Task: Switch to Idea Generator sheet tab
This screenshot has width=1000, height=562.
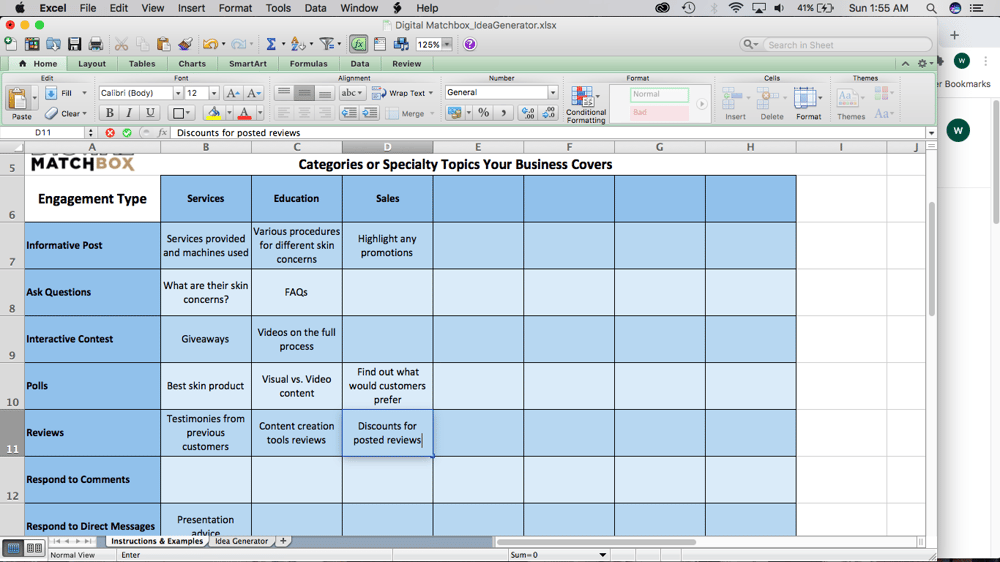Action: point(241,541)
